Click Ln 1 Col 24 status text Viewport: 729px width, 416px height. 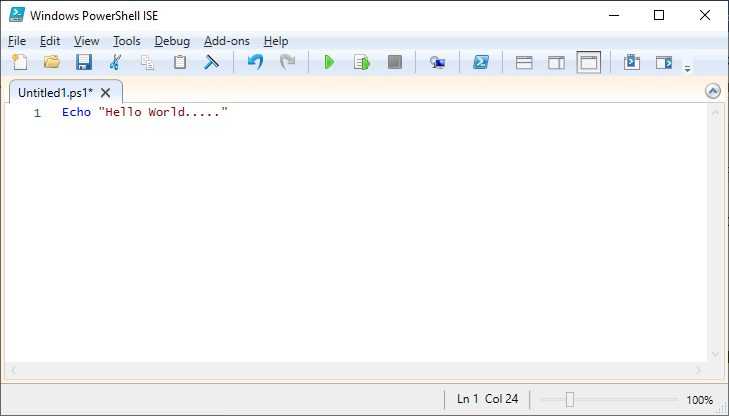tap(487, 399)
